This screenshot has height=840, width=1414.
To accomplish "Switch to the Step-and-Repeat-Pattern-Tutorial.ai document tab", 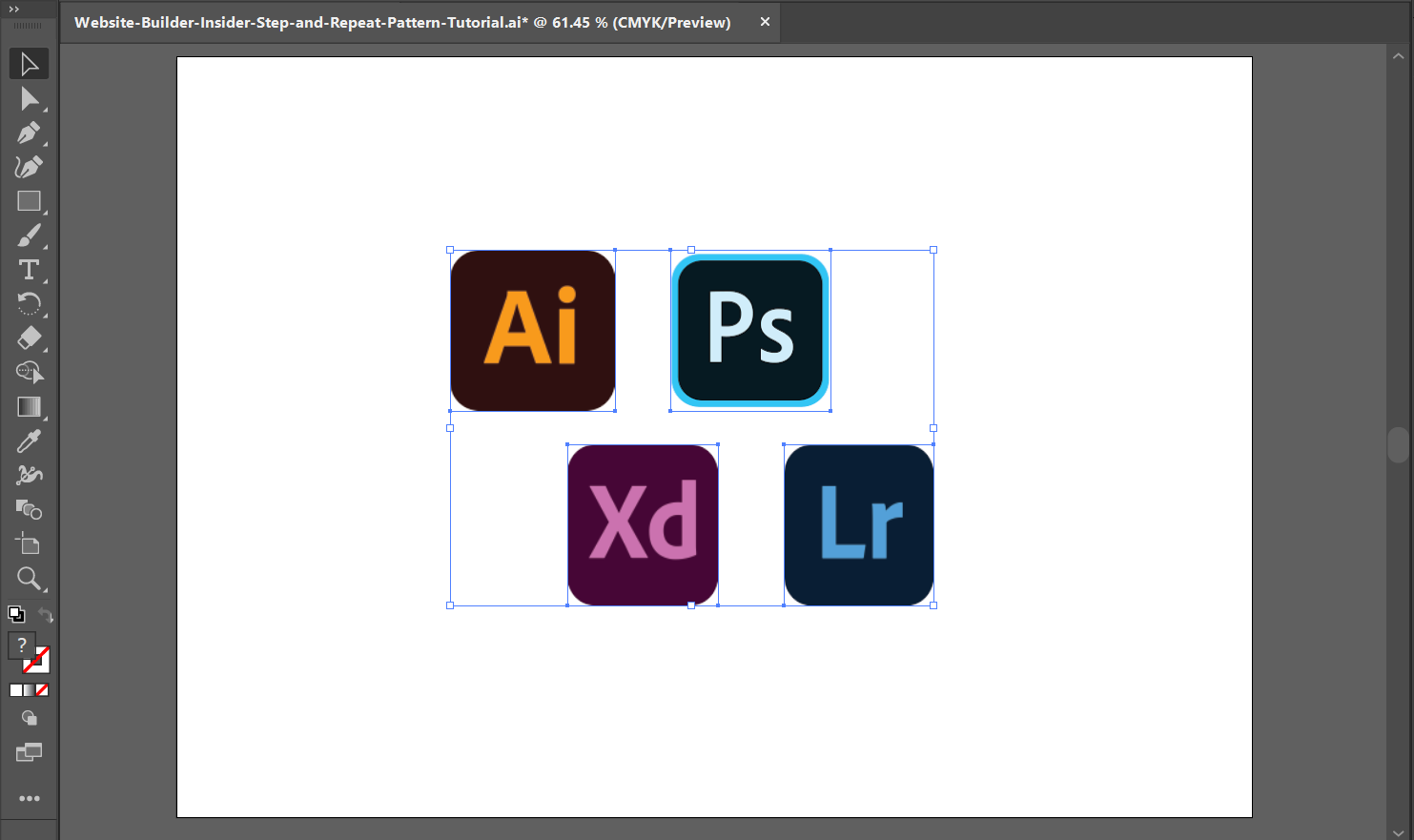I will 402,22.
